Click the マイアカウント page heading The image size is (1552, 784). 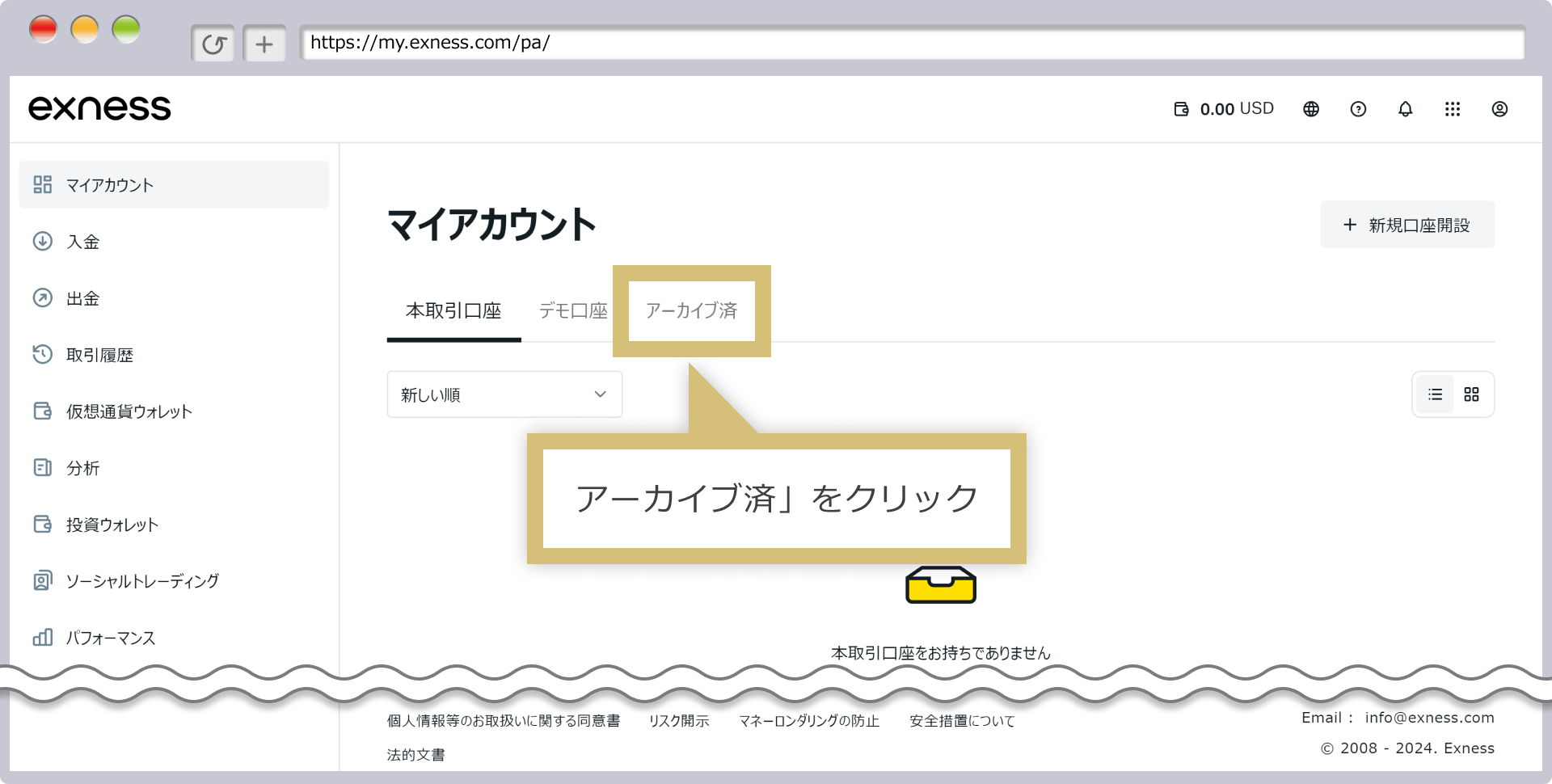pos(491,225)
